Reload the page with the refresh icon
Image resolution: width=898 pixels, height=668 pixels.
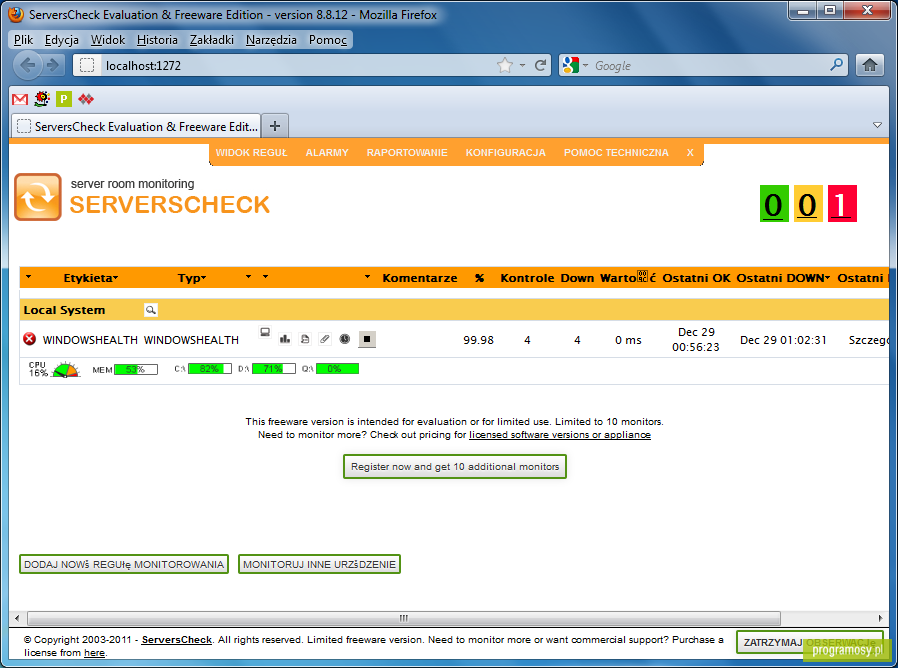[x=540, y=65]
